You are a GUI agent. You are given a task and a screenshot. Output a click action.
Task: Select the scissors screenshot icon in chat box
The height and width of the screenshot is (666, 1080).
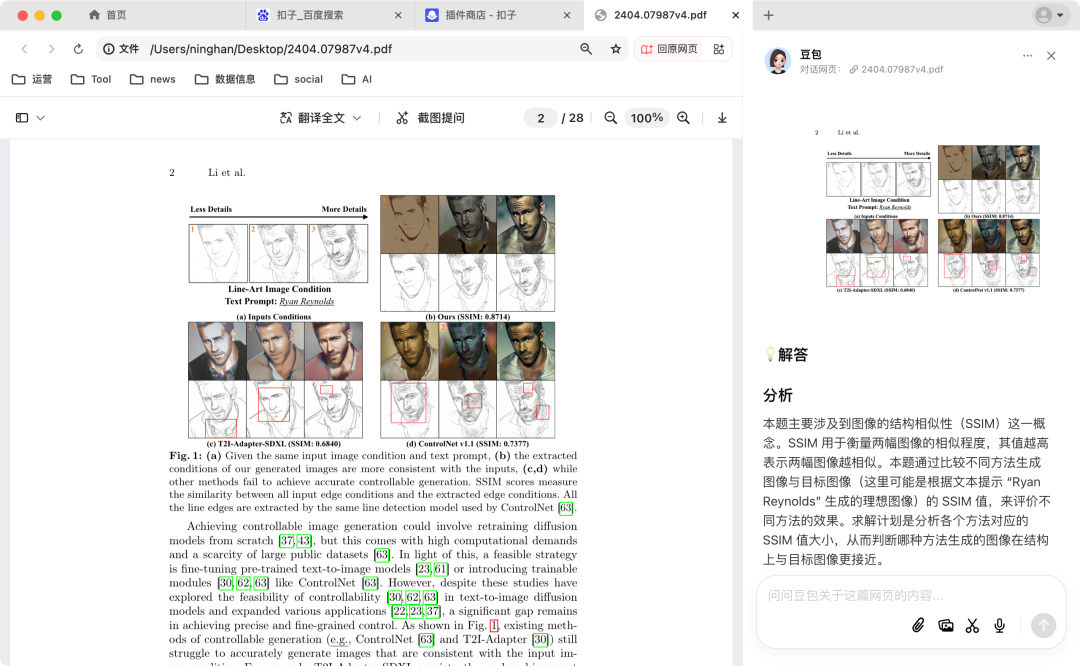[972, 625]
